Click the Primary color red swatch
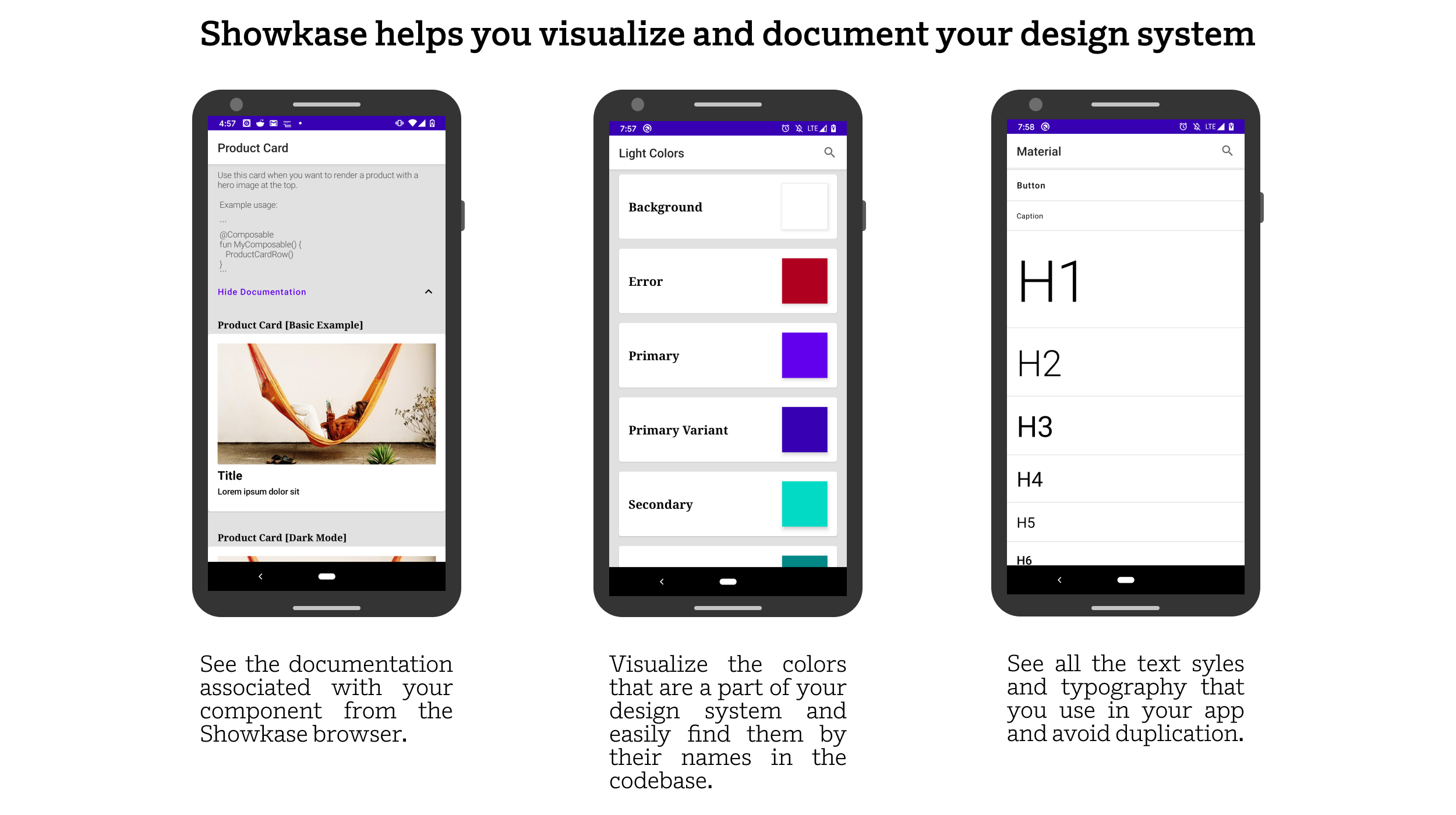This screenshot has height=815, width=1456. (x=804, y=281)
